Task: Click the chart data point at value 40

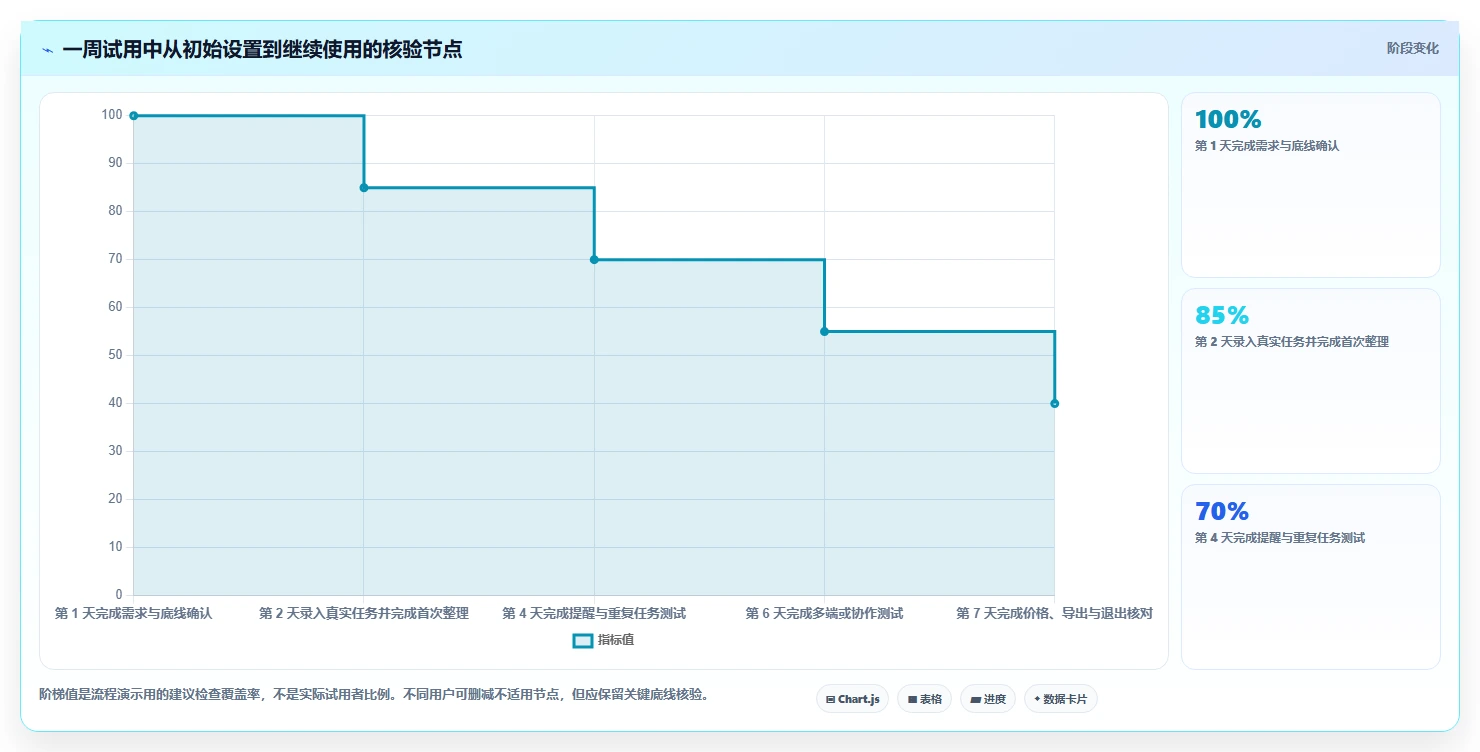Action: [1054, 403]
